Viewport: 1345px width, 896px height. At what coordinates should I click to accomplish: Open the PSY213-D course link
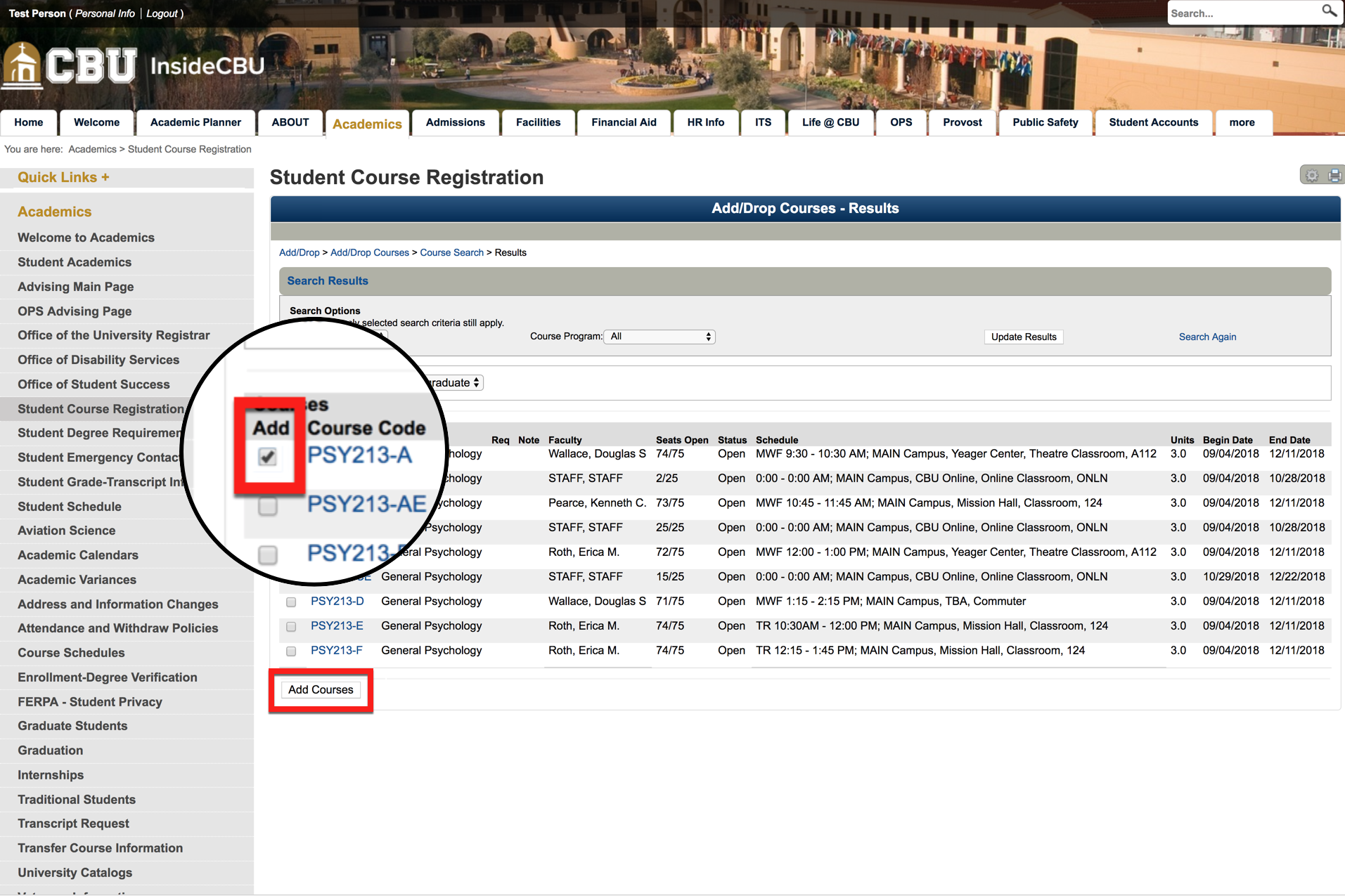pos(337,602)
